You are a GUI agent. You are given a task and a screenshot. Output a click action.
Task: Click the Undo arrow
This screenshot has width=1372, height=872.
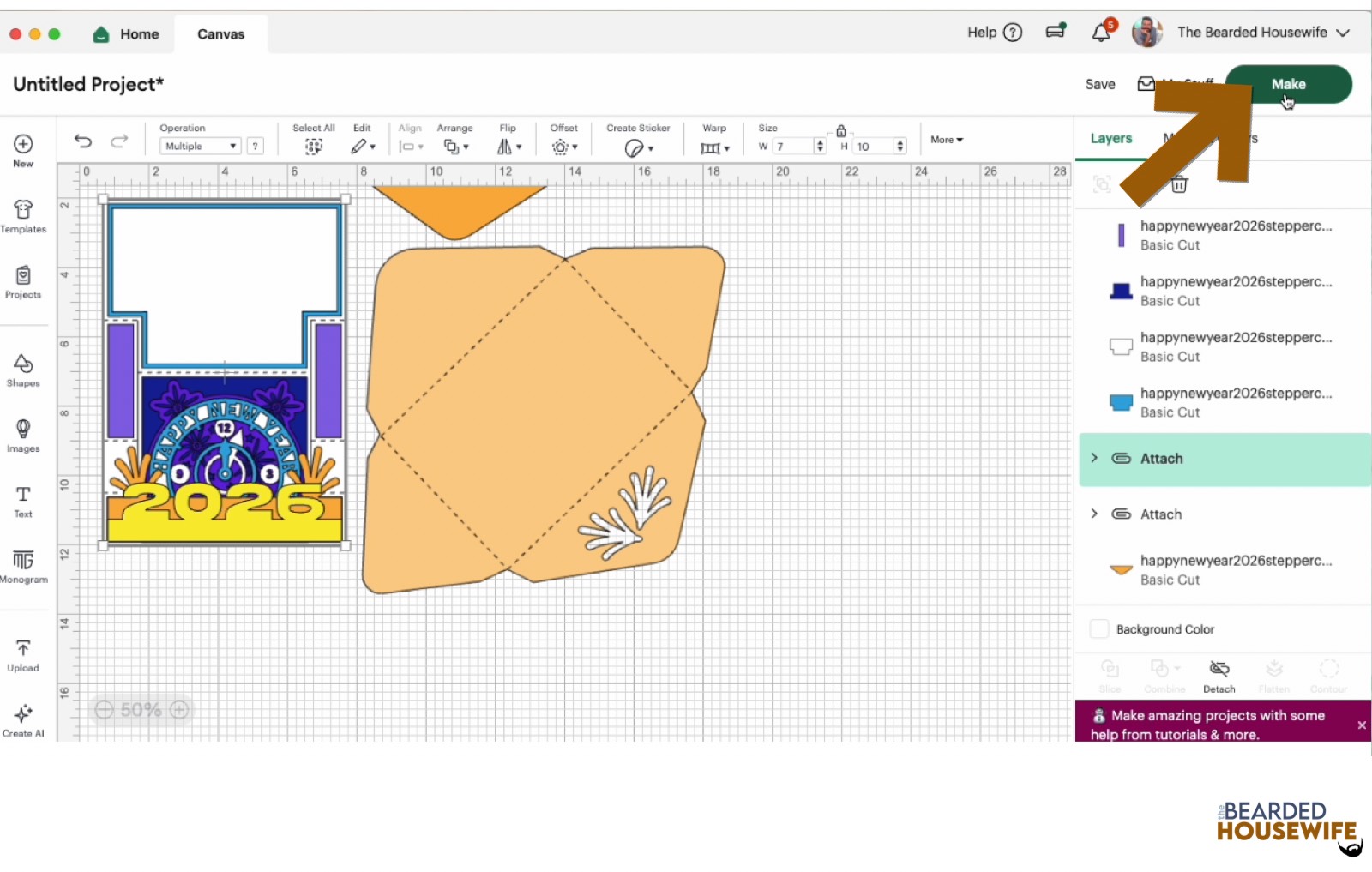point(83,141)
